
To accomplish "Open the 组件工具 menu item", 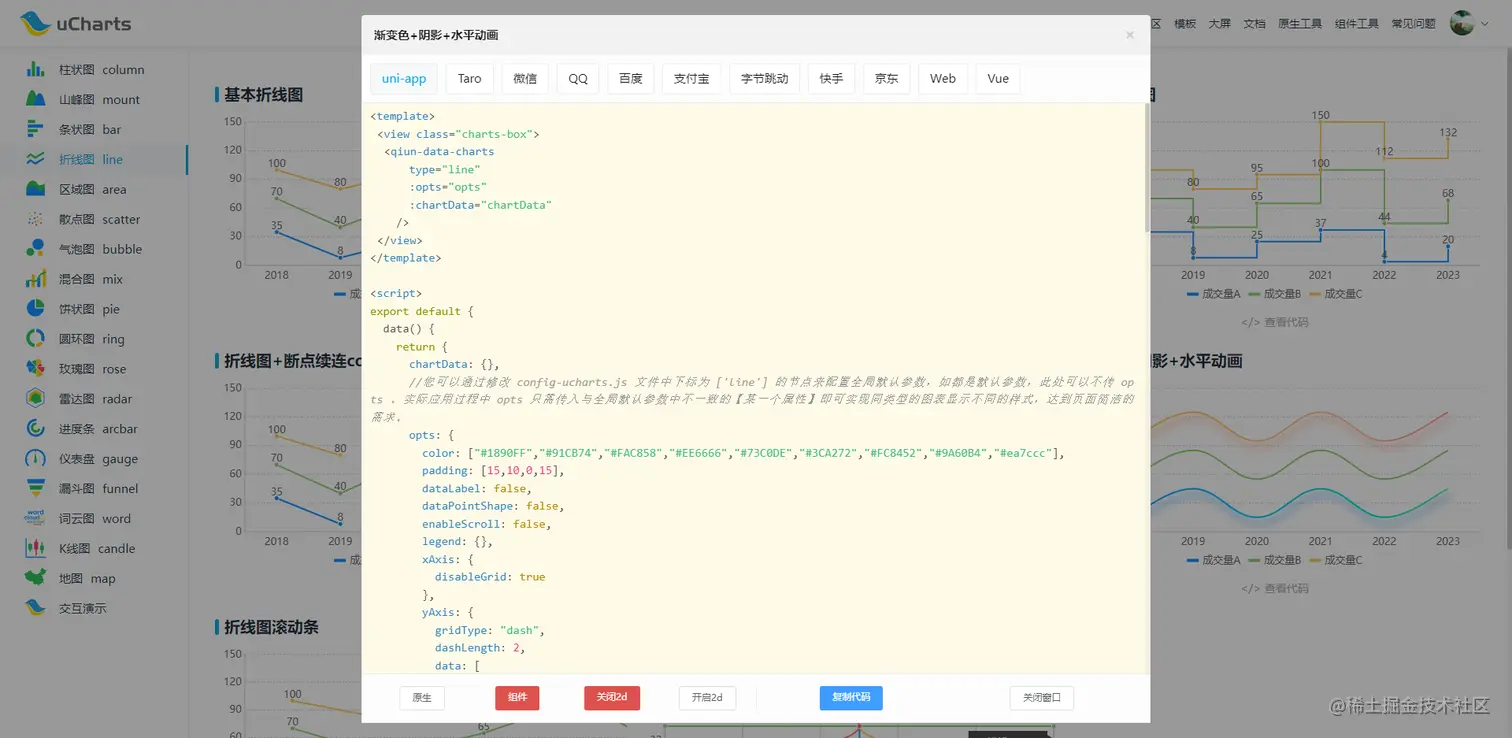I will coord(1357,24).
